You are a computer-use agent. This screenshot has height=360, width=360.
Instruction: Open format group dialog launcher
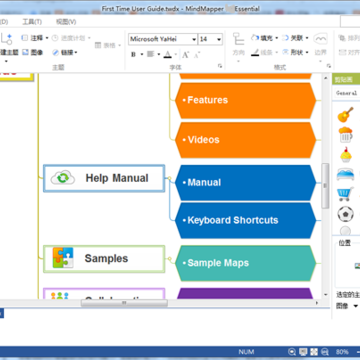329,66
